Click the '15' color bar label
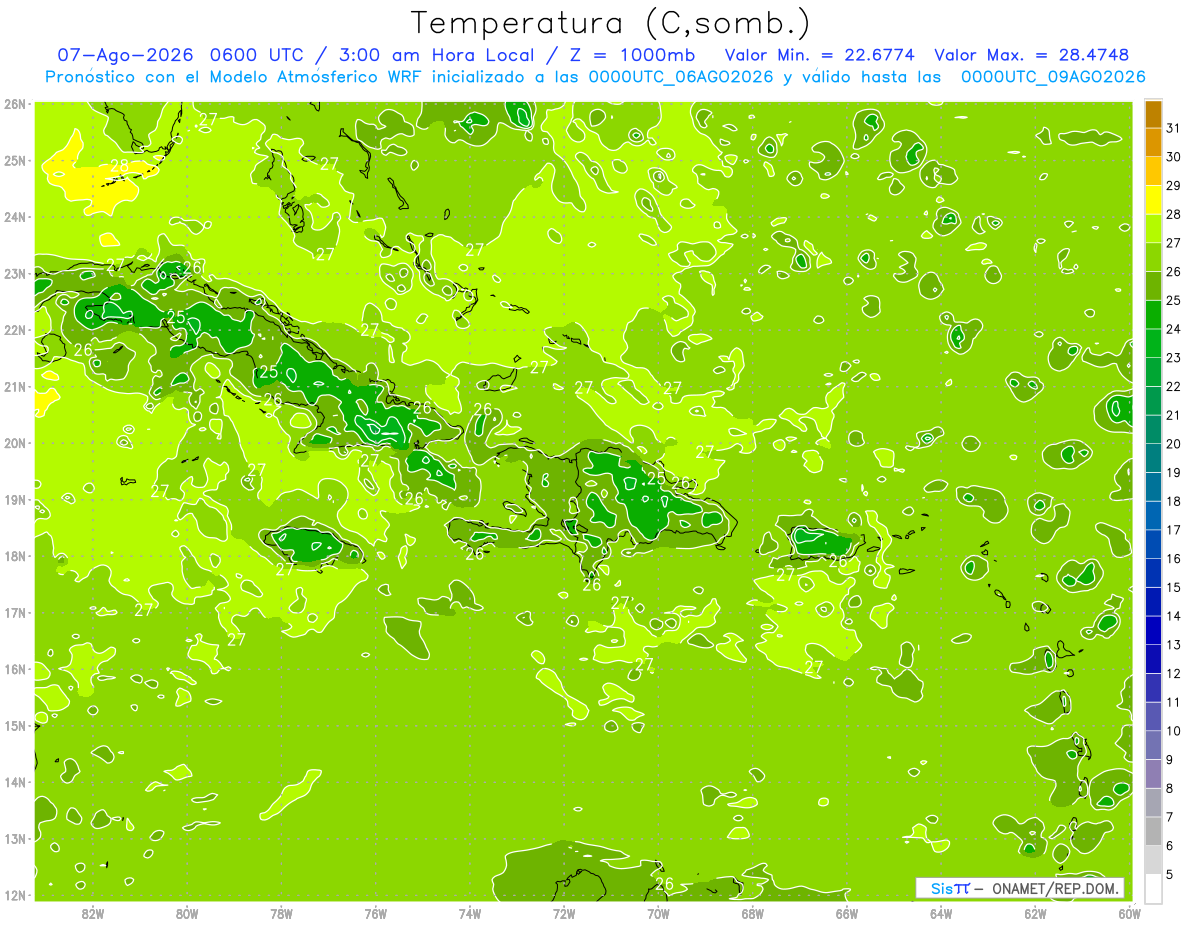This screenshot has width=1200, height=927. (1174, 587)
